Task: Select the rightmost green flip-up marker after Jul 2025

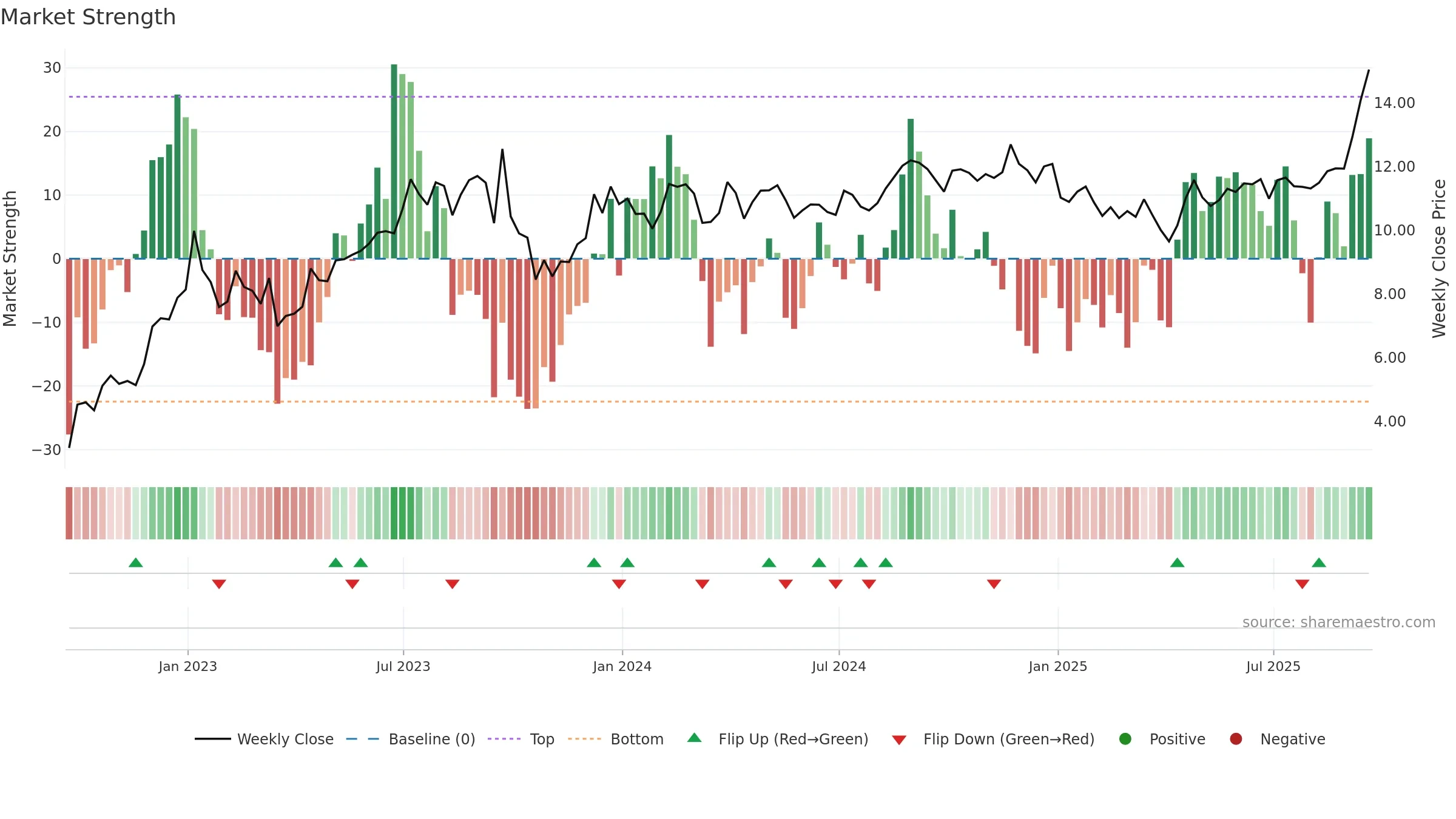Action: (x=1319, y=562)
